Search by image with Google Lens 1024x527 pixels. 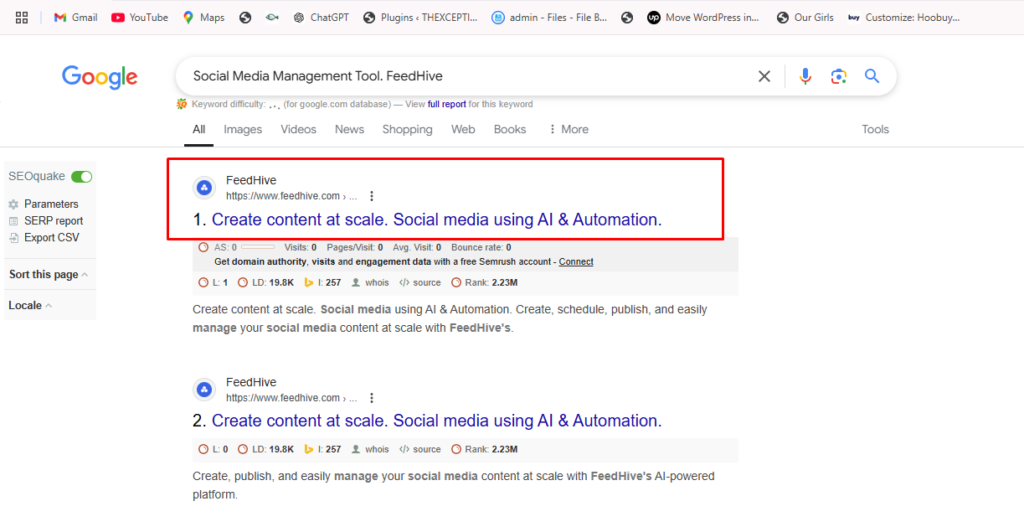(x=839, y=76)
